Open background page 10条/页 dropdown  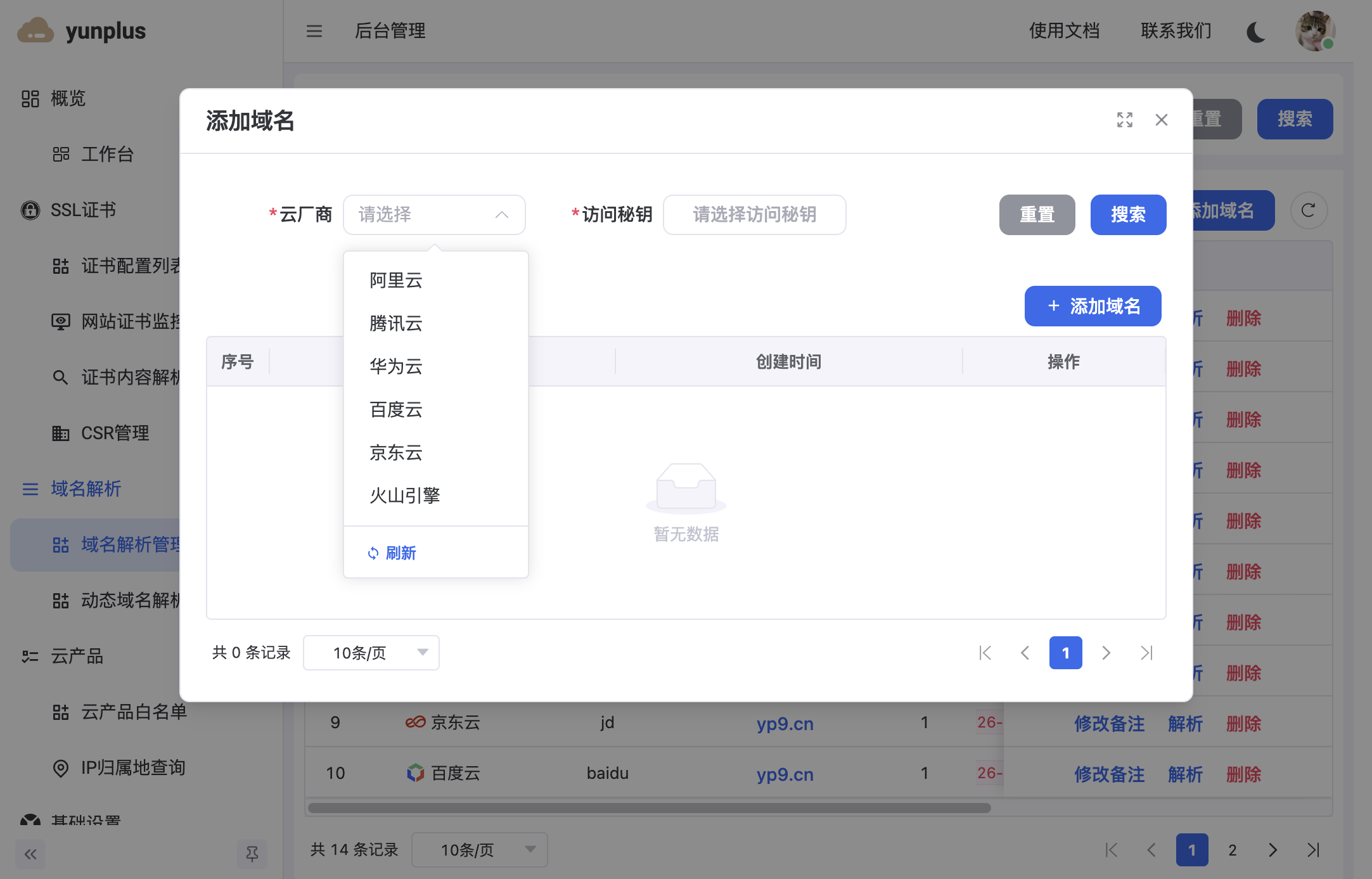click(x=480, y=850)
